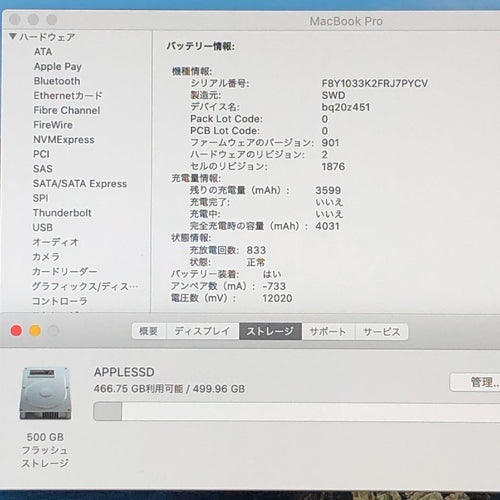Click the 500 GB label under drive

[45, 437]
